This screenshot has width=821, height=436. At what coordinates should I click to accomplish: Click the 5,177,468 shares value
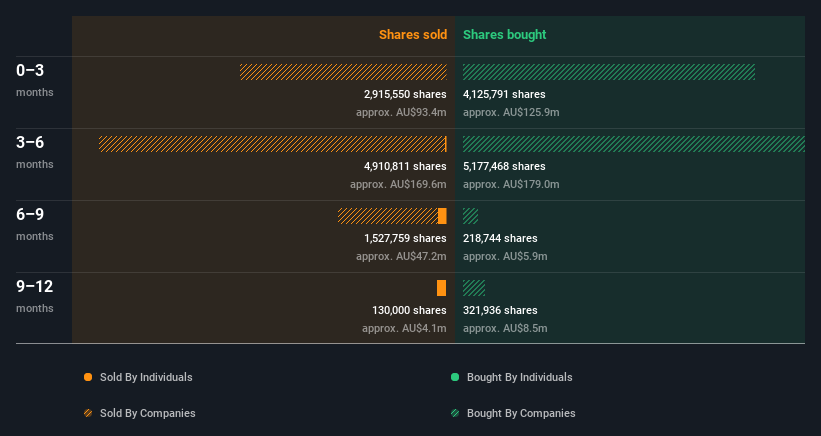tap(504, 166)
